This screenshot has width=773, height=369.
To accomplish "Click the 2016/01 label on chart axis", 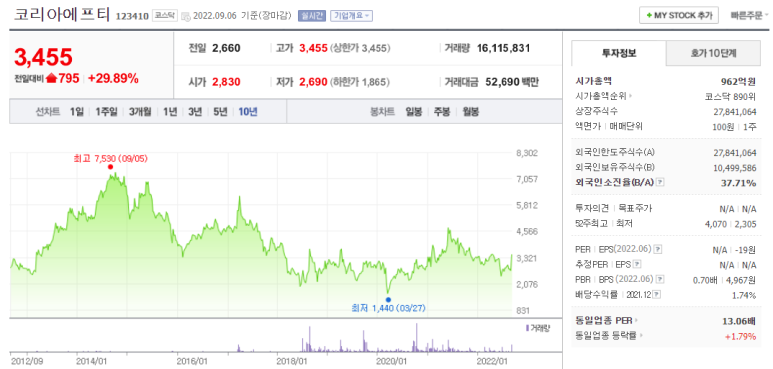I will [192, 361].
